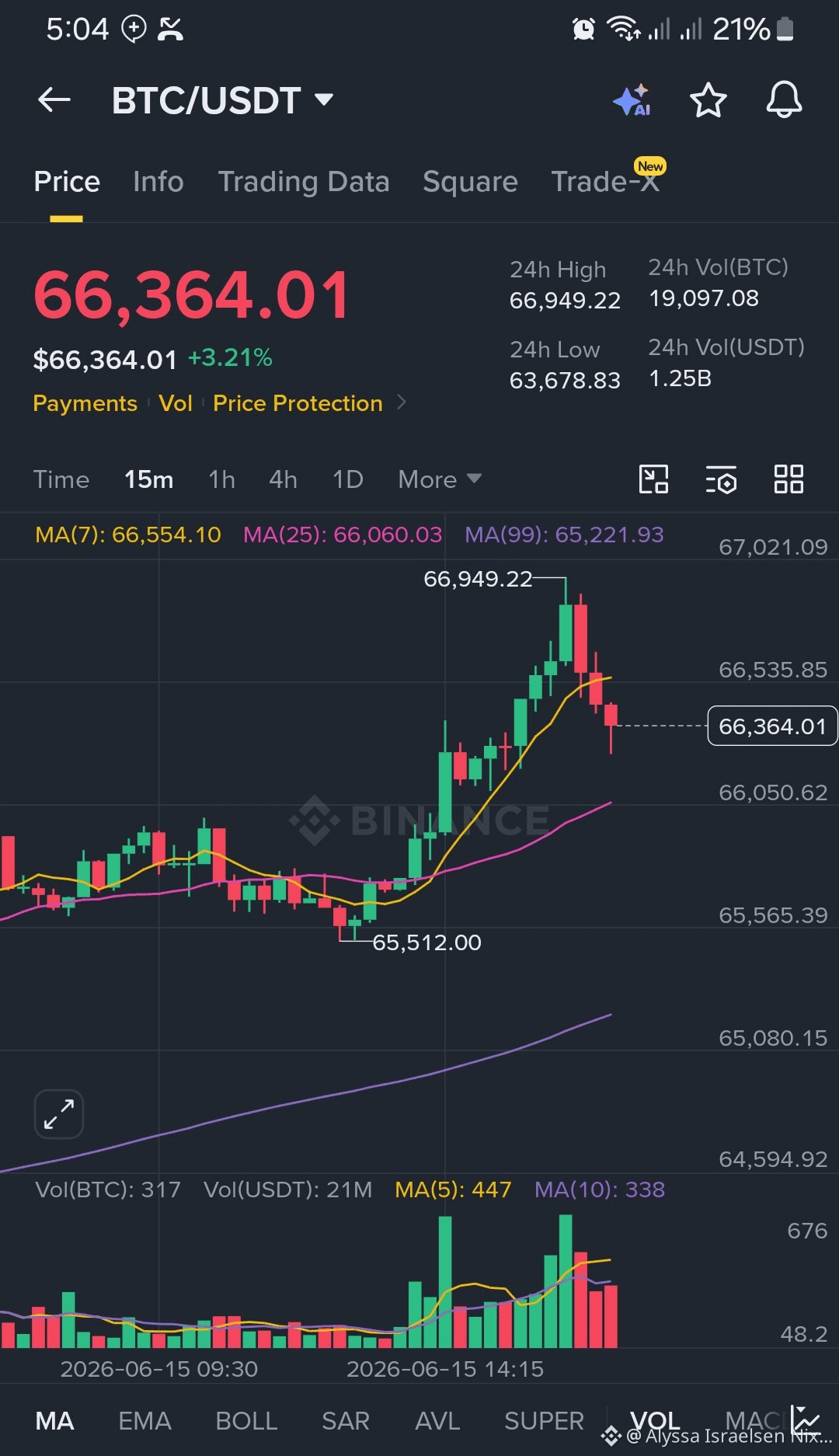Open the More intervals dropdown

(440, 479)
